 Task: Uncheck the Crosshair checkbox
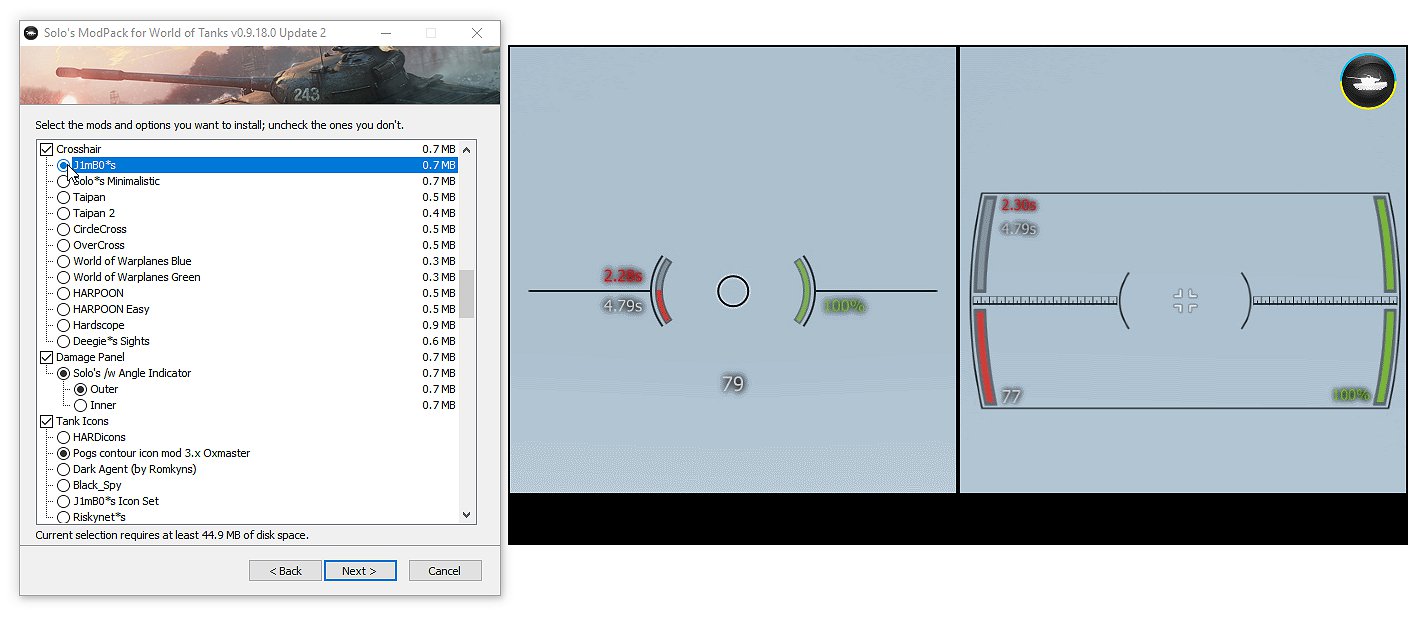point(46,149)
